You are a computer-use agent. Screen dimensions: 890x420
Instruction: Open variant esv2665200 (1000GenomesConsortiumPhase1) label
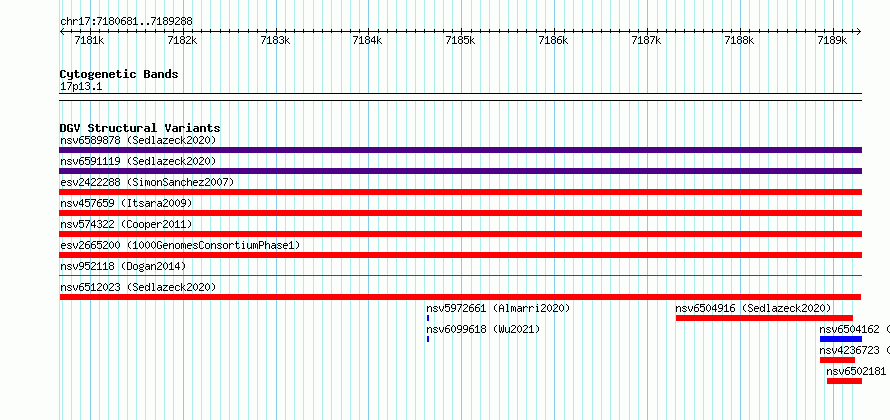[180, 245]
